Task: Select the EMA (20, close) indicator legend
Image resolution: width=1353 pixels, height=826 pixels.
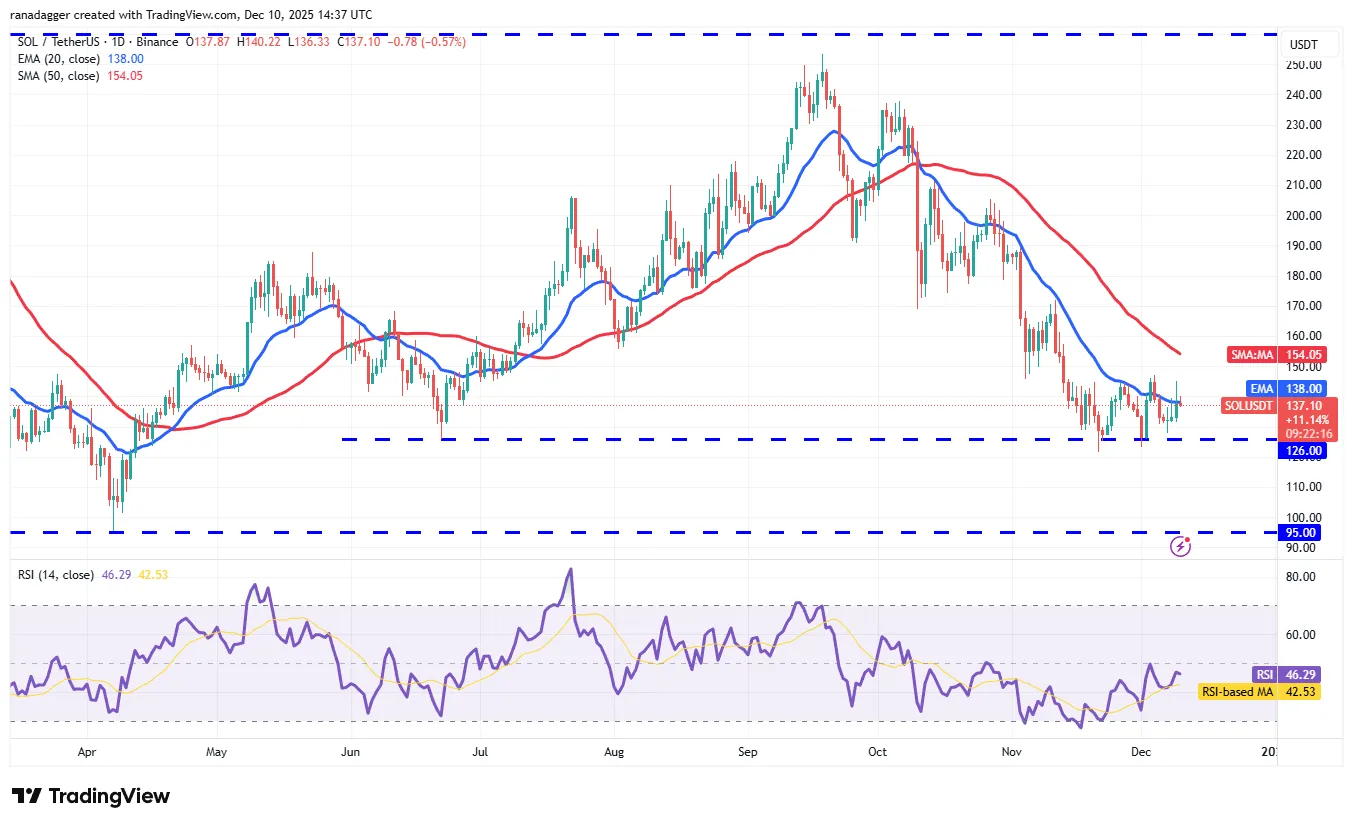Action: (60, 58)
